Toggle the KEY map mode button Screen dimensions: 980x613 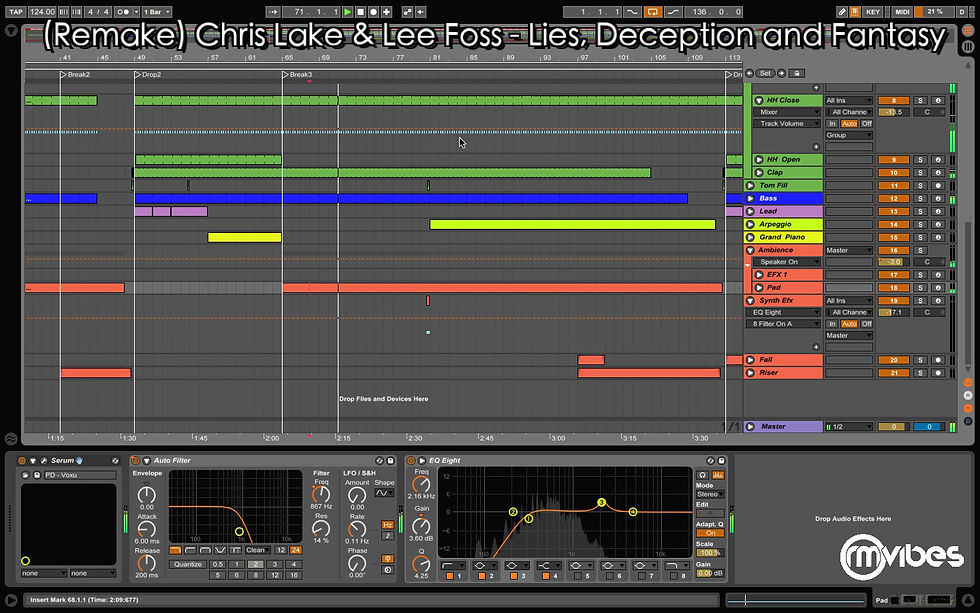[x=873, y=11]
